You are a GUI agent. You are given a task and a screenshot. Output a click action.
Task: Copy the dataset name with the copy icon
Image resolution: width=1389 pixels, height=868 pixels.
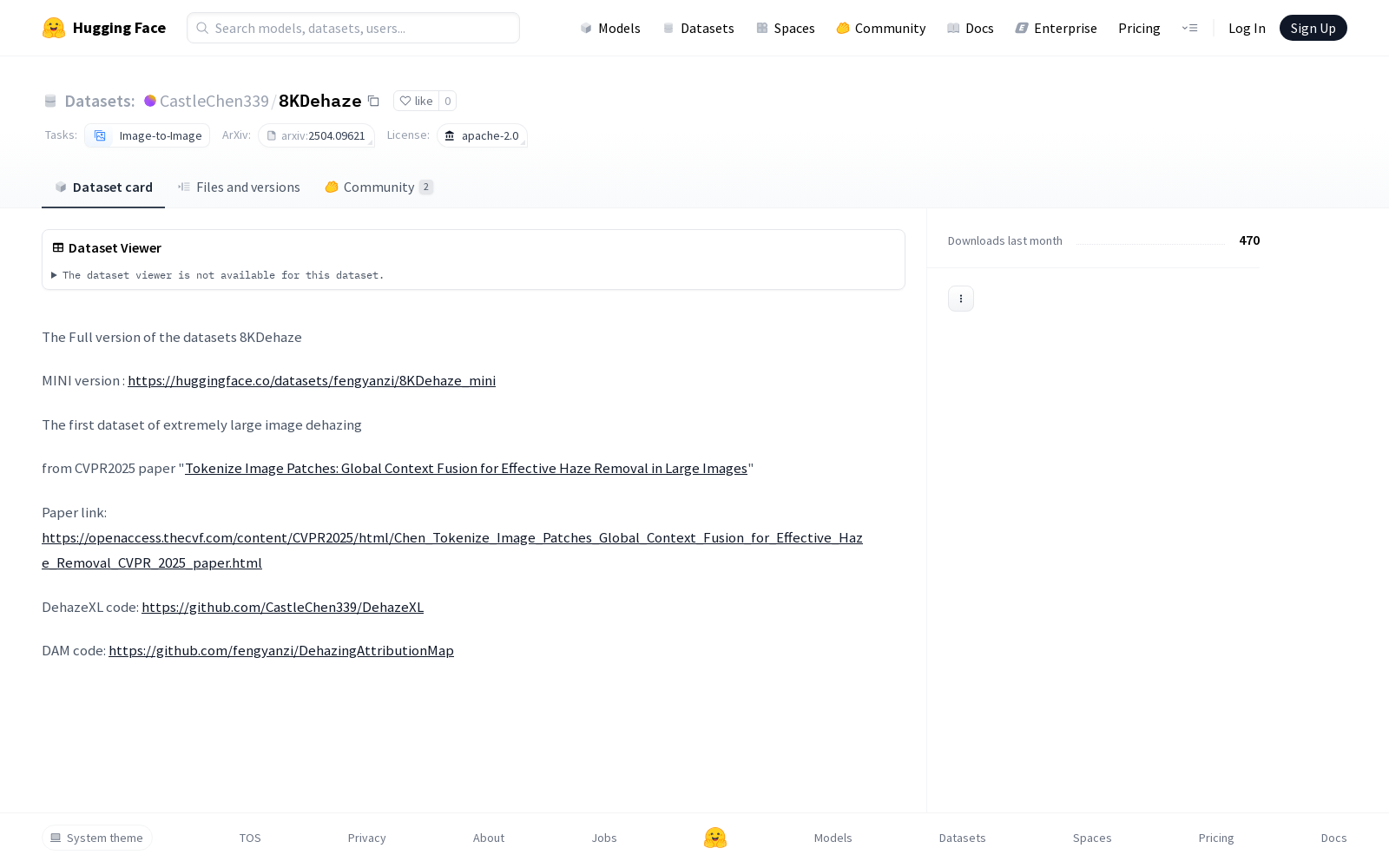click(x=373, y=101)
